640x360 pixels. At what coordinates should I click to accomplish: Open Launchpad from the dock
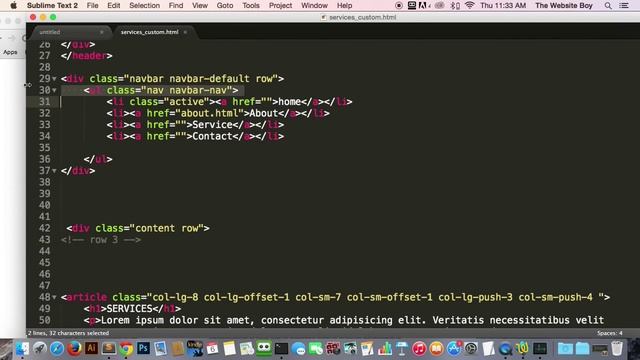(x=40, y=348)
